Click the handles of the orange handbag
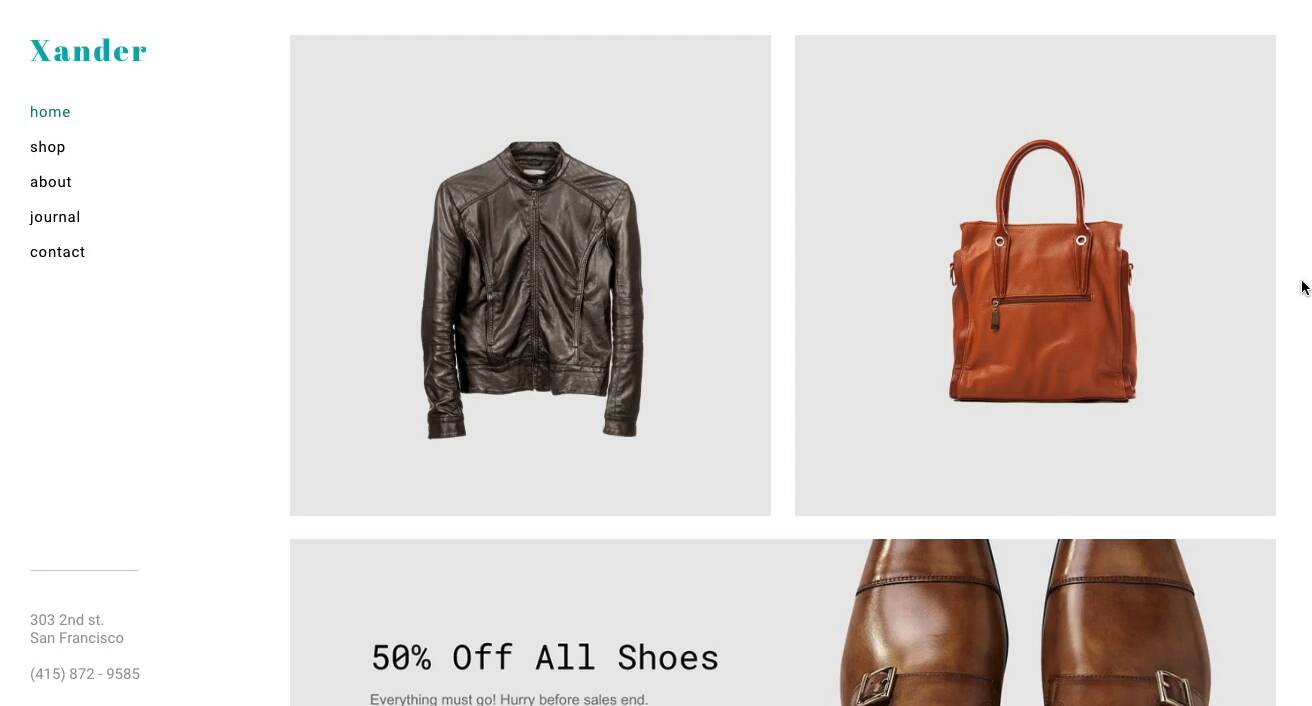The image size is (1312, 706). click(1040, 185)
